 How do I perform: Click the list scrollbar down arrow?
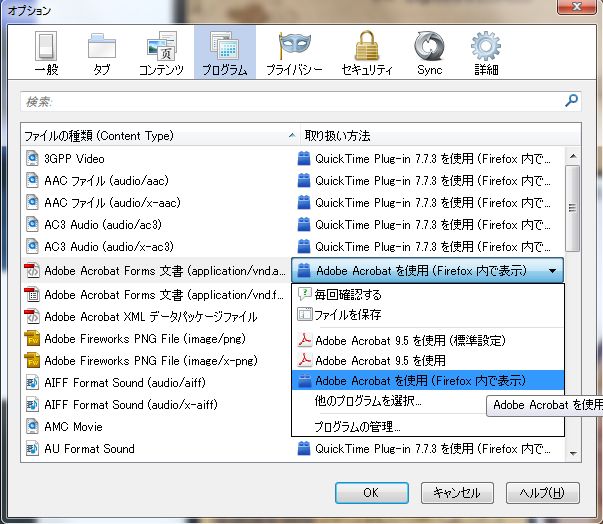point(573,453)
